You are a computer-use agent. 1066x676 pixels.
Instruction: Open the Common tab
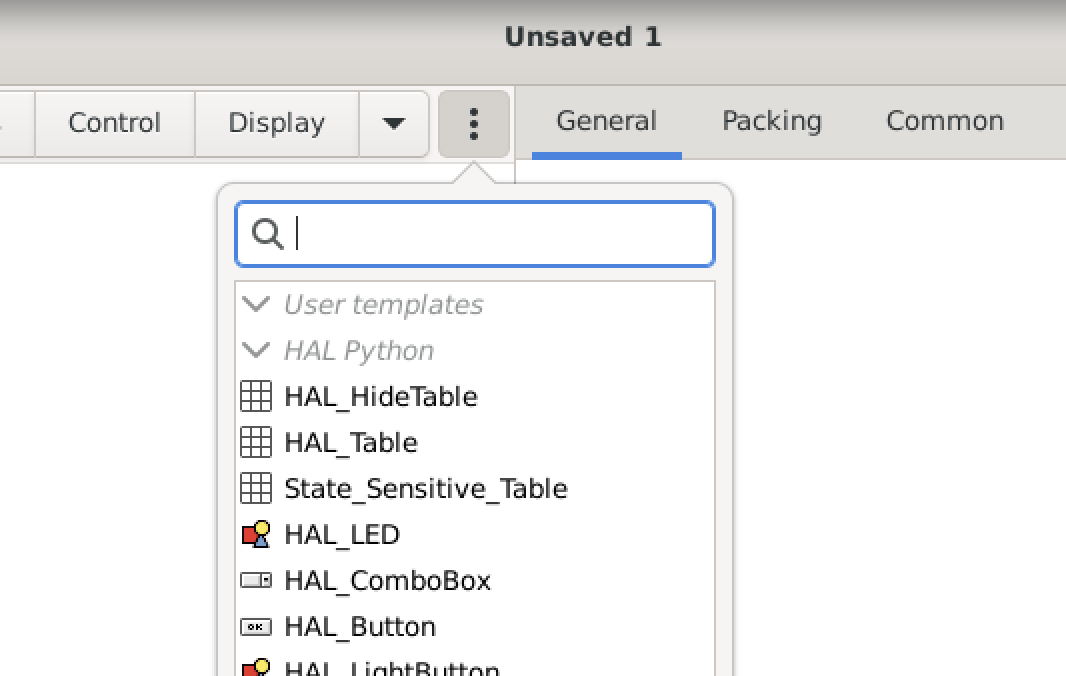pos(945,121)
